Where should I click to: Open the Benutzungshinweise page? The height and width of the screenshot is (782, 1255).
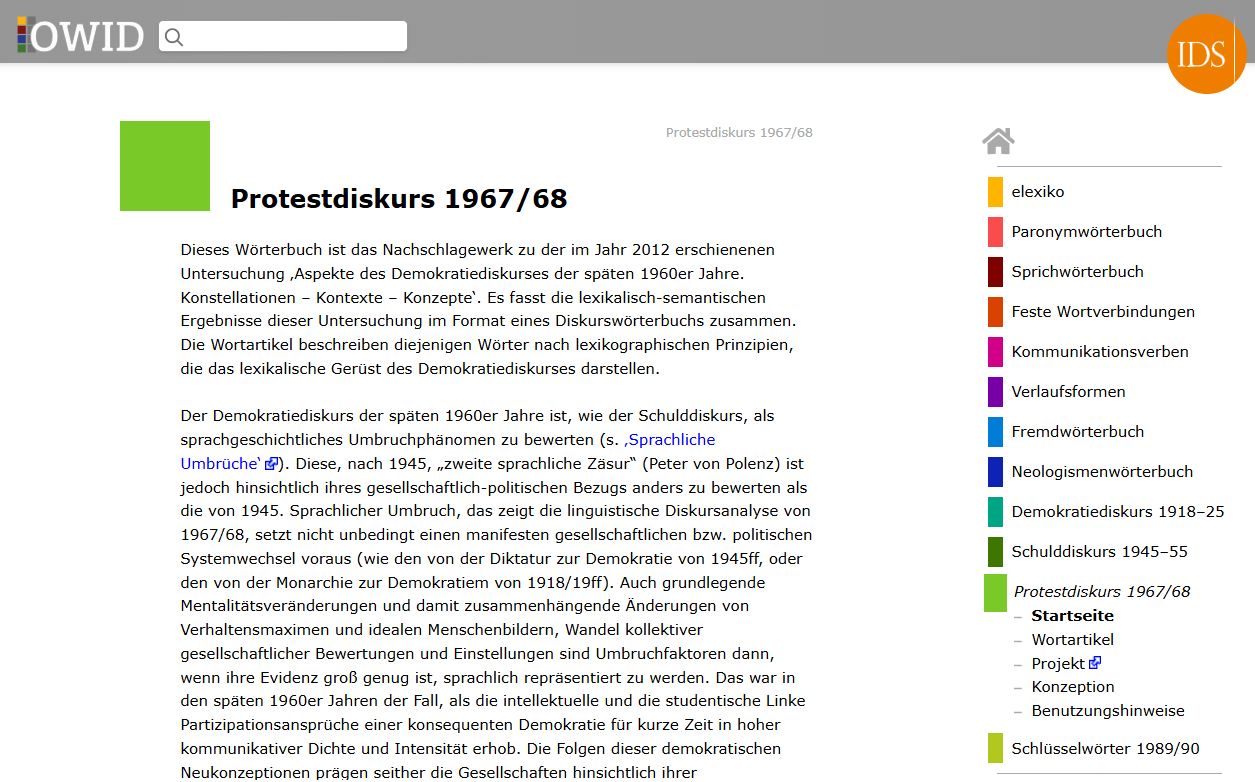coord(1107,710)
